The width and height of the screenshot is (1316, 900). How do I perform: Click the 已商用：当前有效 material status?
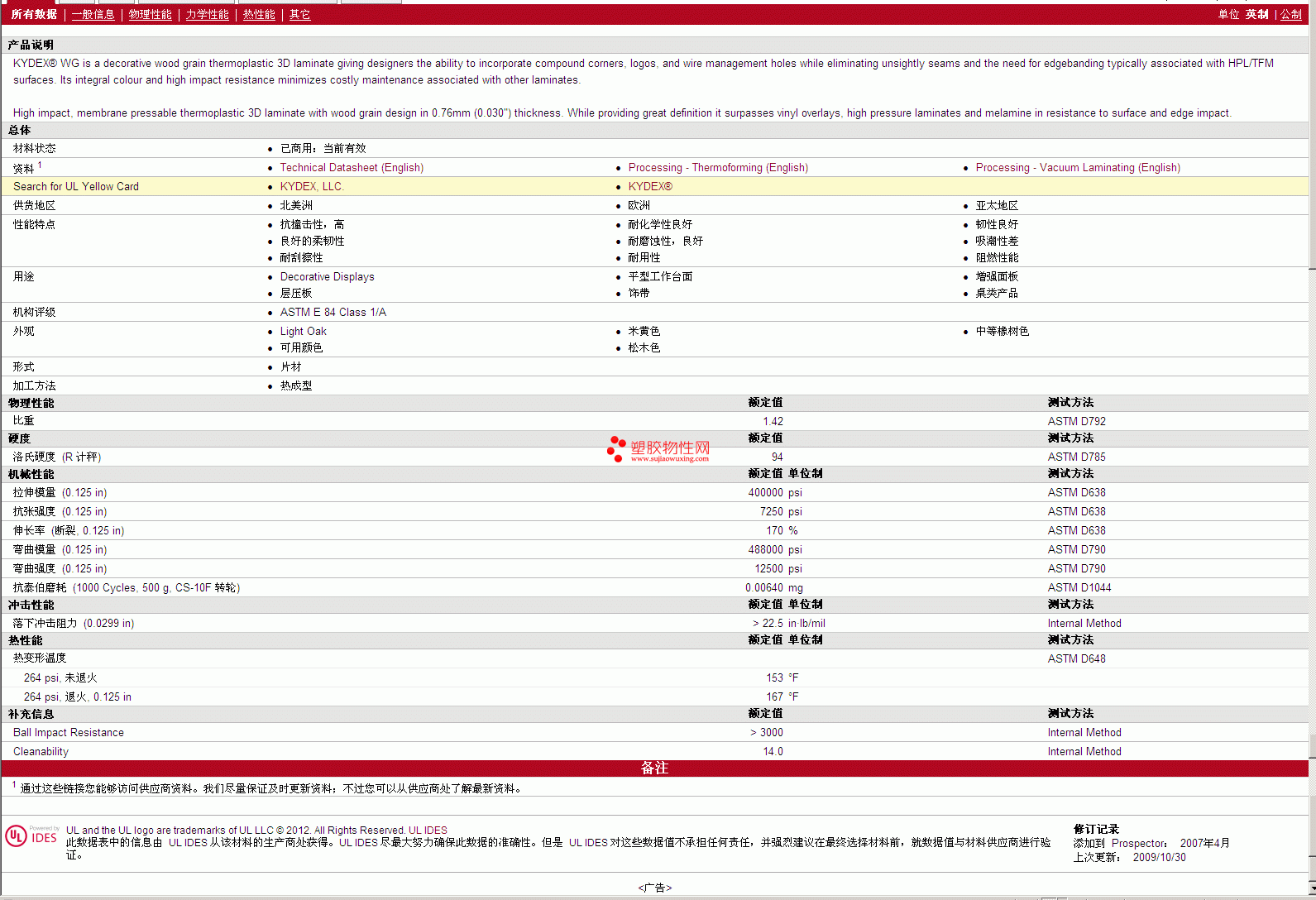[323, 148]
